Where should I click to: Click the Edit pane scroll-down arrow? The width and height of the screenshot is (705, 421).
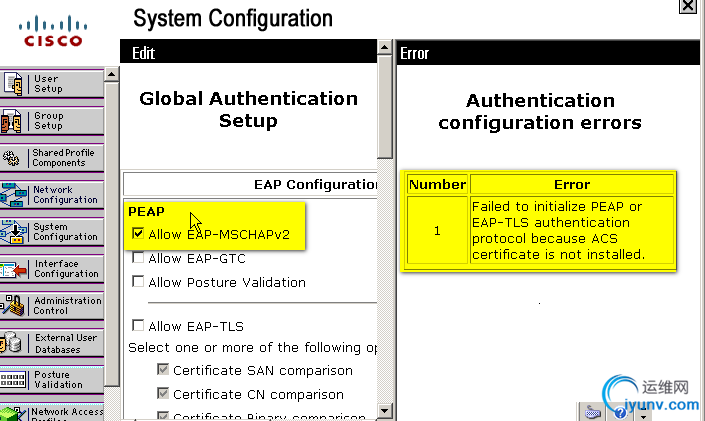click(384, 411)
